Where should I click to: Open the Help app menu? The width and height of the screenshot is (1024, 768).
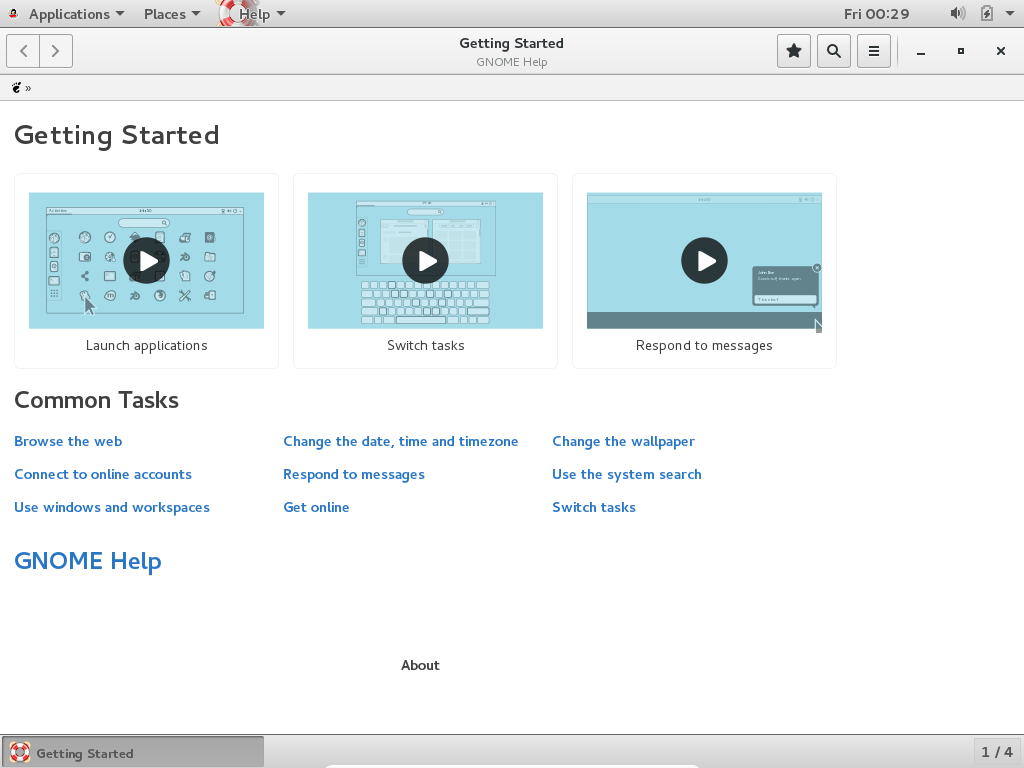click(253, 14)
